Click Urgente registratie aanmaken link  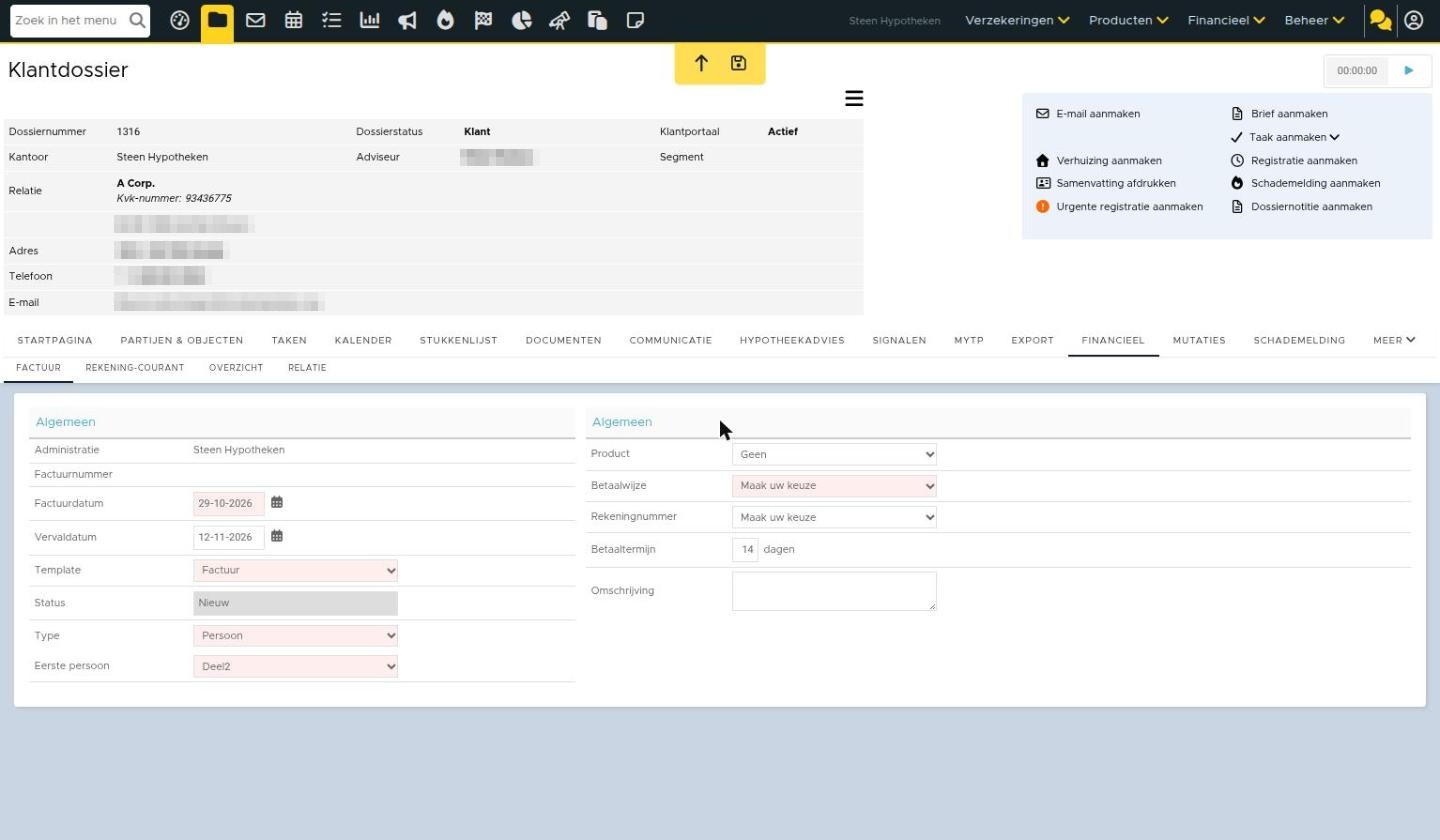tap(1129, 207)
